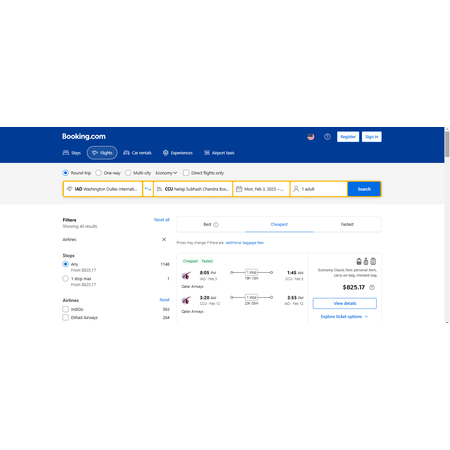Click the green Fastest badge on the flight card
The width and height of the screenshot is (450, 450).
207,261
